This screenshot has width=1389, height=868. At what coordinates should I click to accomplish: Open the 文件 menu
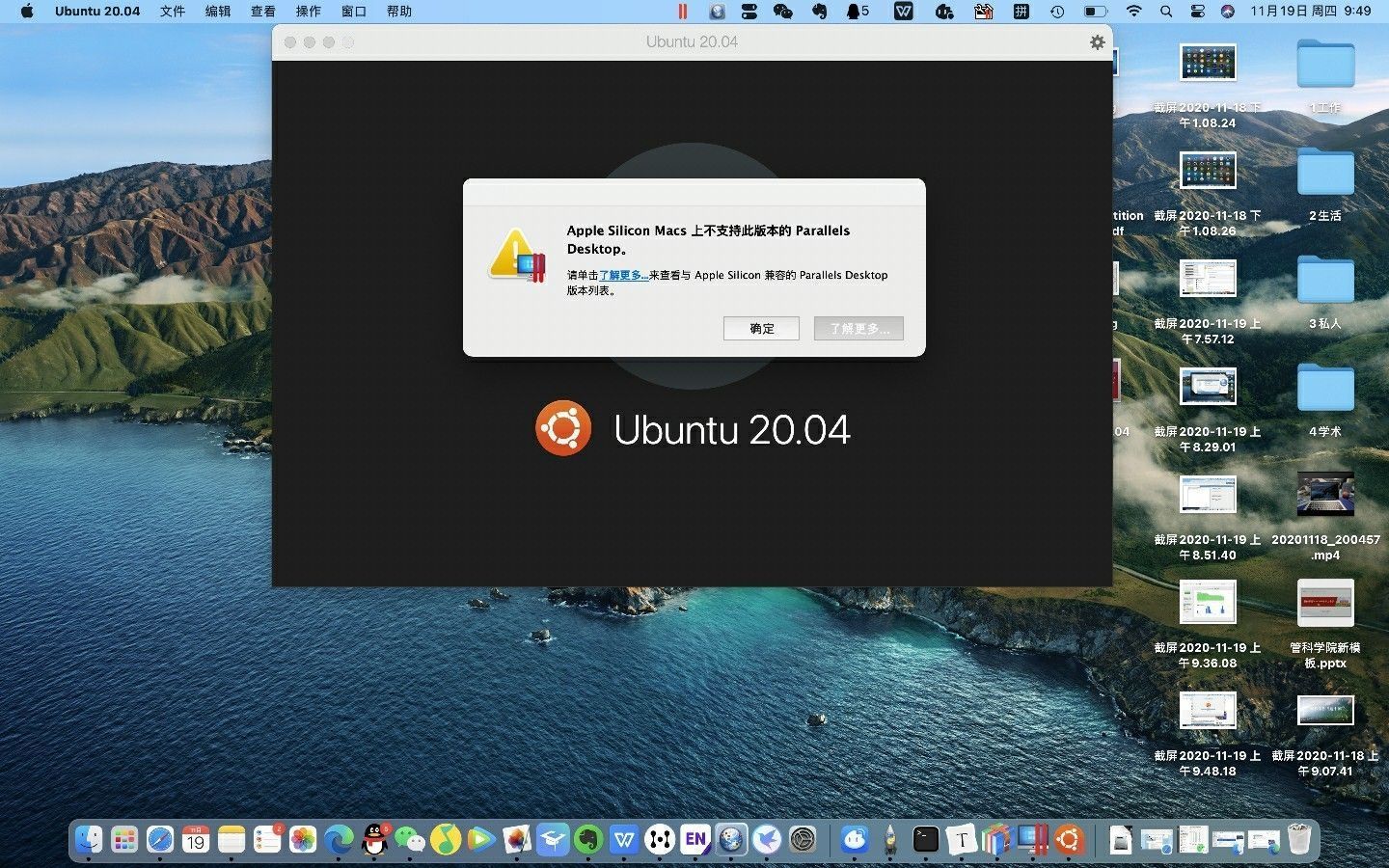click(173, 12)
